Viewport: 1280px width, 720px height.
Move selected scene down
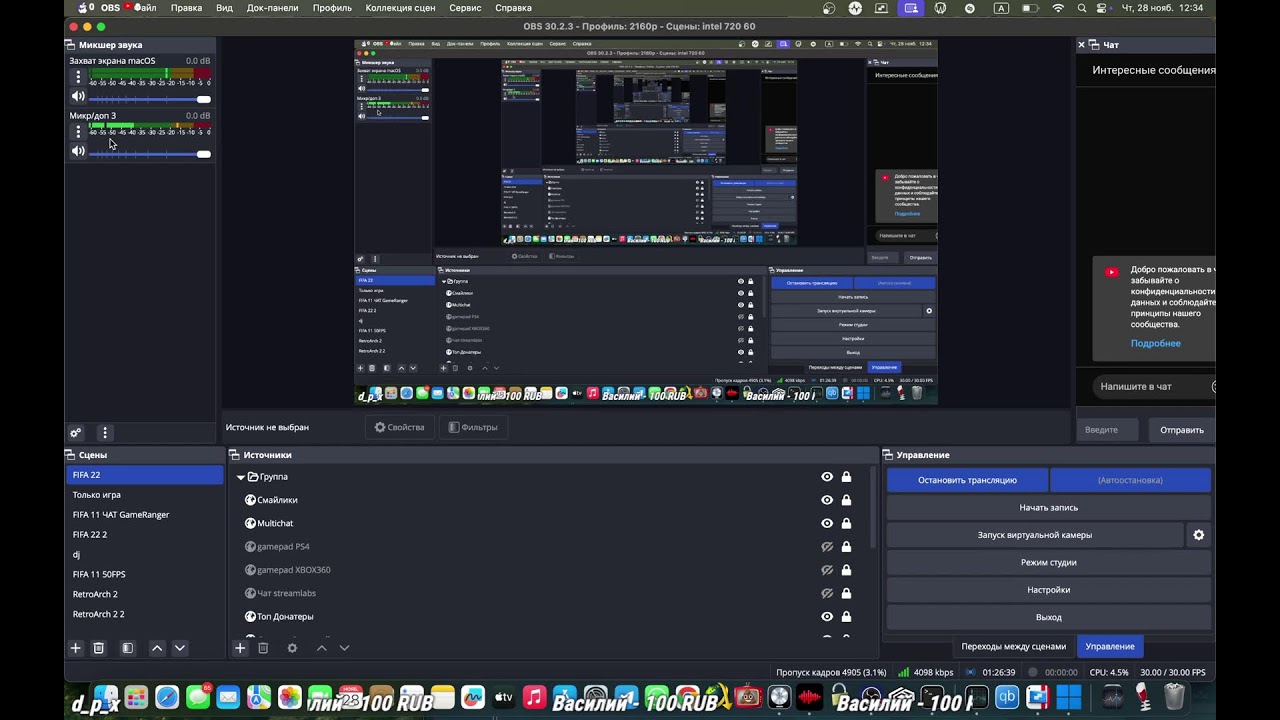(180, 648)
